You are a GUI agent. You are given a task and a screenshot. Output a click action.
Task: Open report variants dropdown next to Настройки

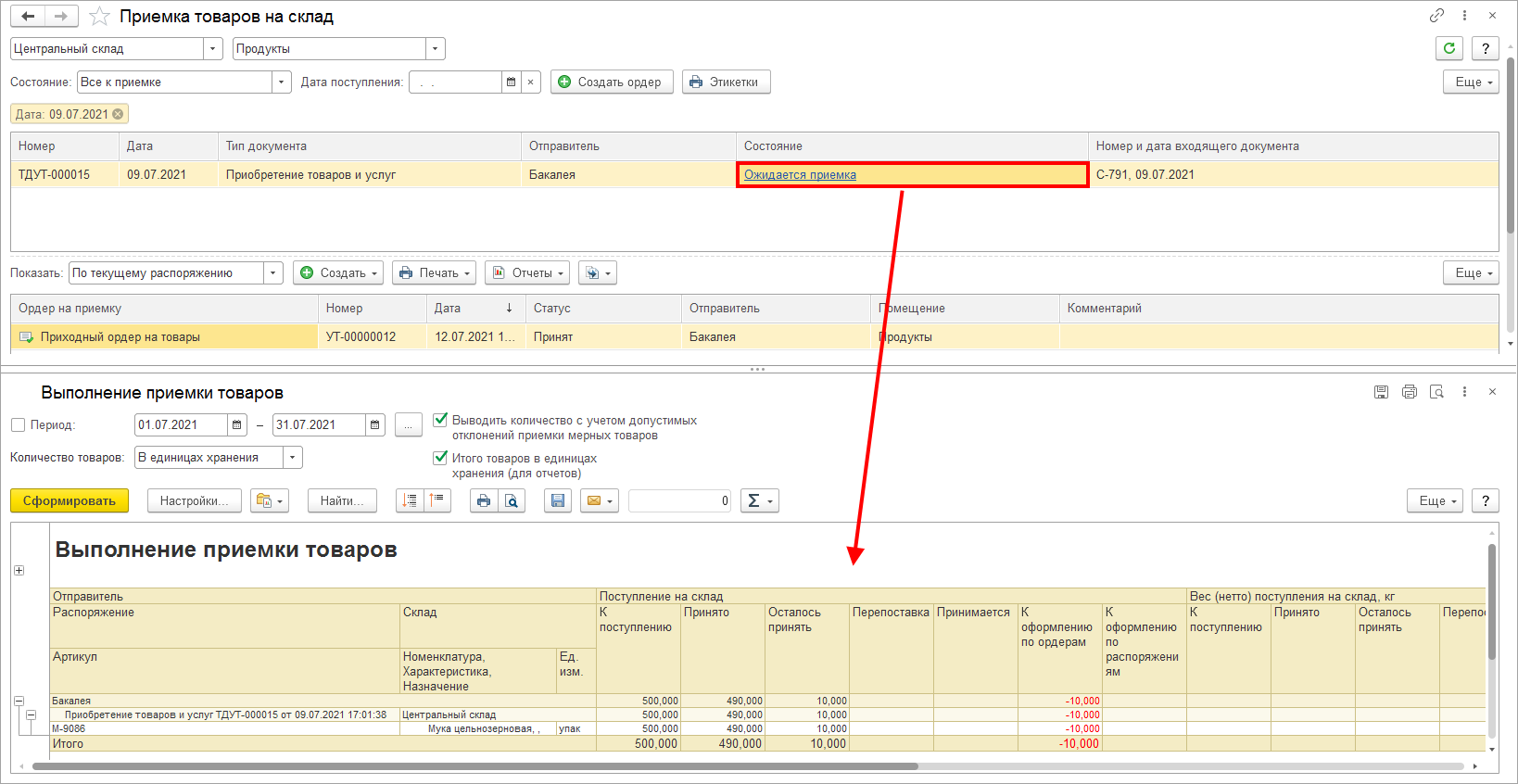[270, 500]
